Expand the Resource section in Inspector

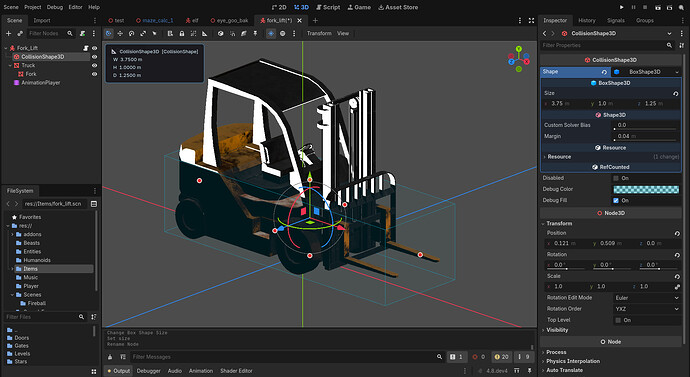point(559,157)
